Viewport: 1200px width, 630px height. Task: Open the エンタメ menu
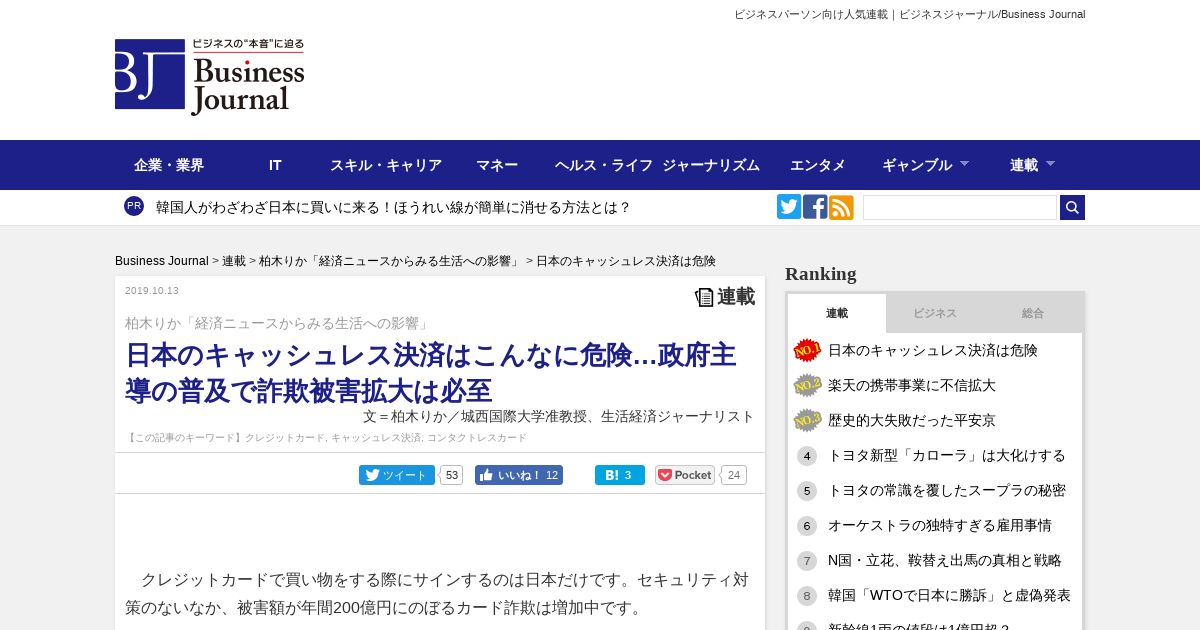click(x=818, y=165)
